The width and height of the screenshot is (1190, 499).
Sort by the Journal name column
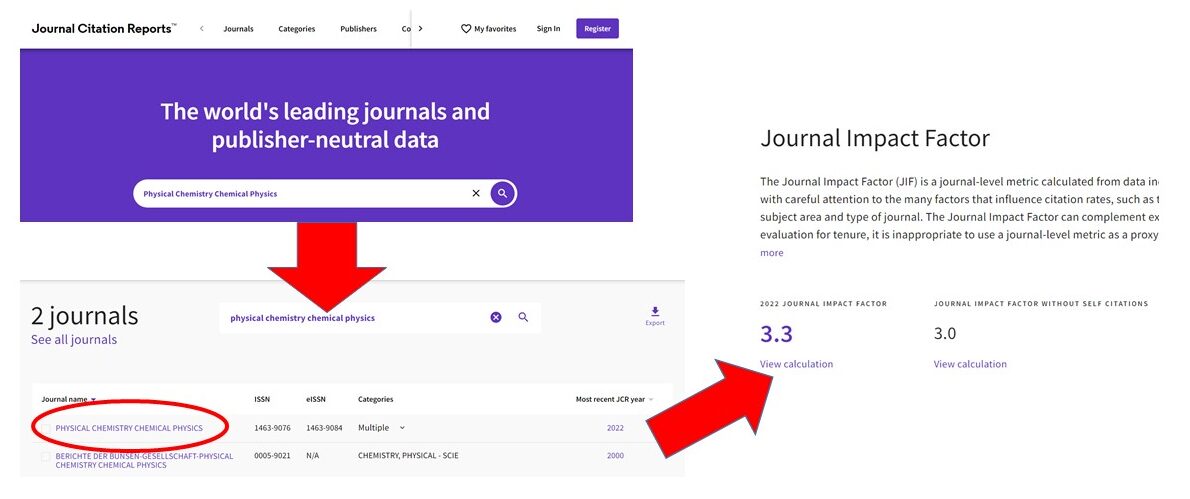[69, 399]
